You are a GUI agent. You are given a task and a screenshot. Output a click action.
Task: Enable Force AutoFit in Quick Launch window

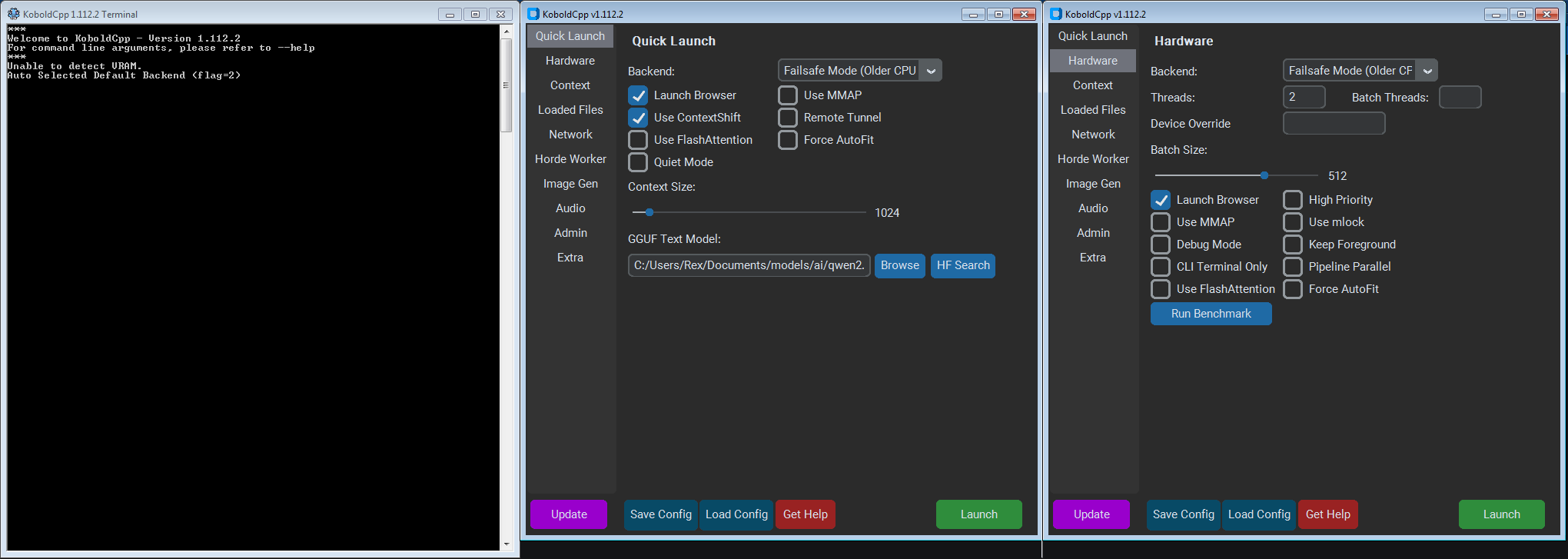(788, 140)
